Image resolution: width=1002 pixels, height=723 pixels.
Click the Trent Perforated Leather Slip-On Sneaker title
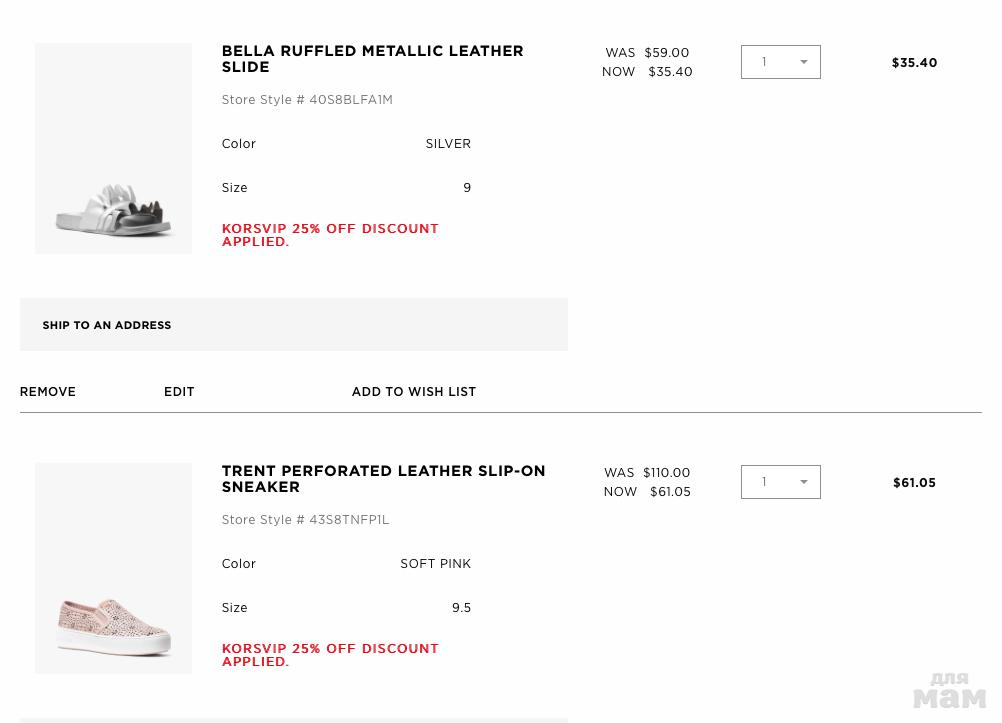tap(383, 479)
